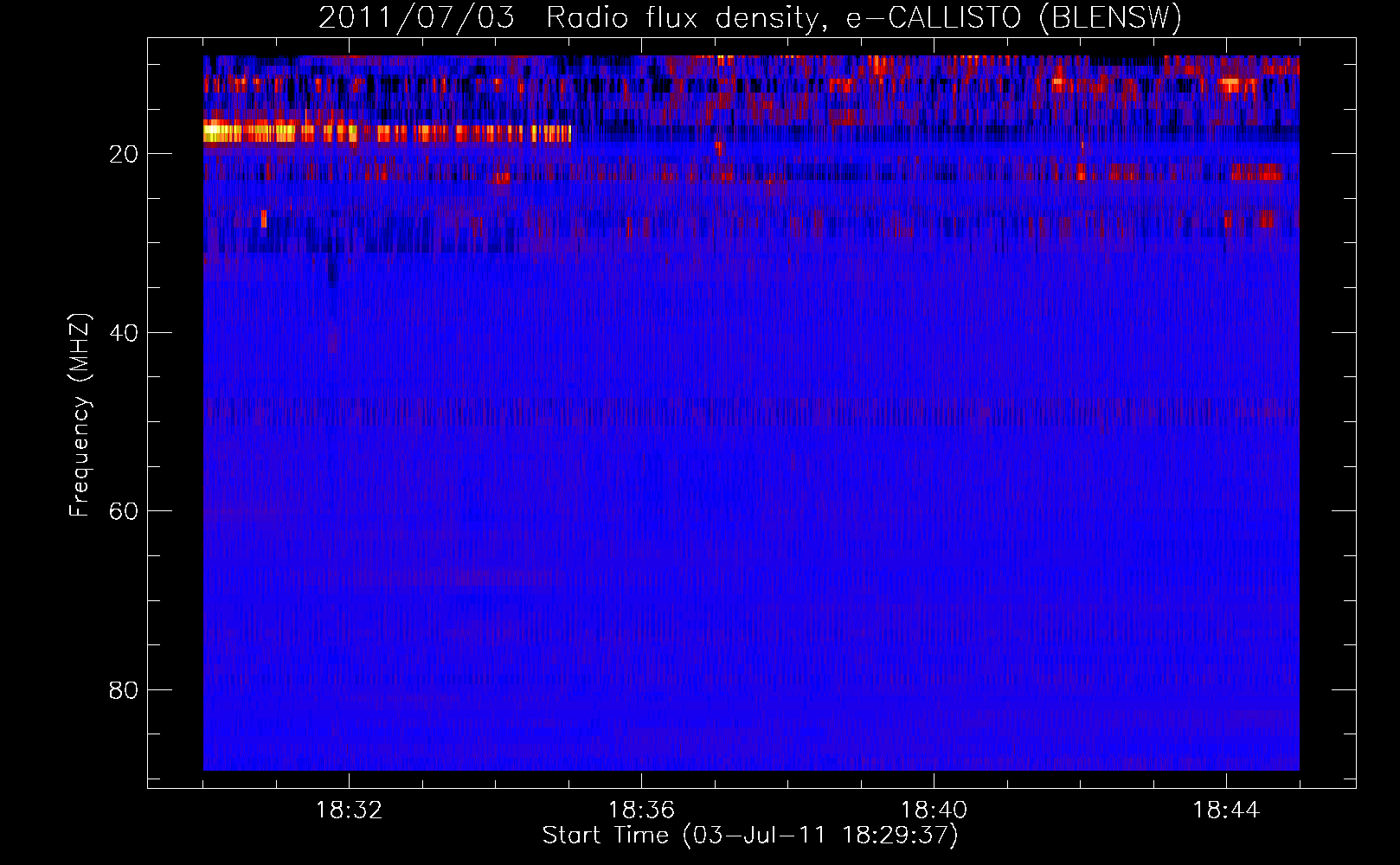
Task: Click the 20 MHz frequency tick label
Action: [124, 154]
